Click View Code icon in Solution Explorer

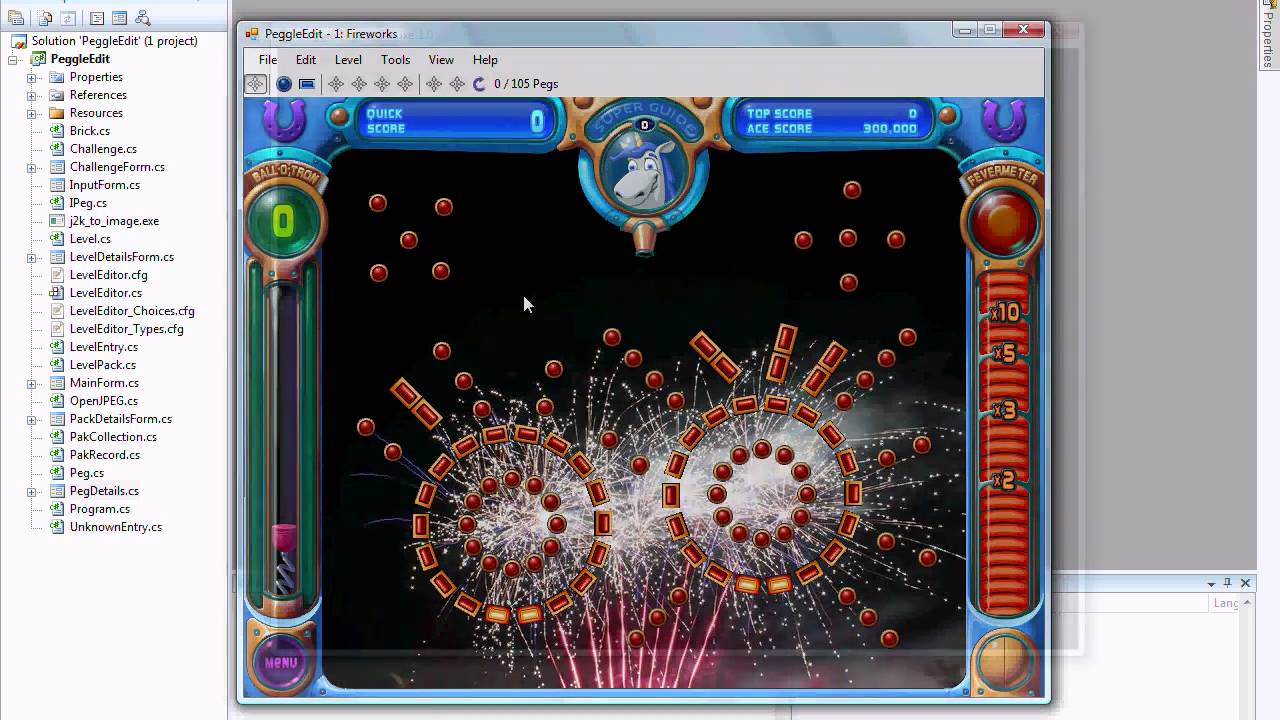point(97,18)
